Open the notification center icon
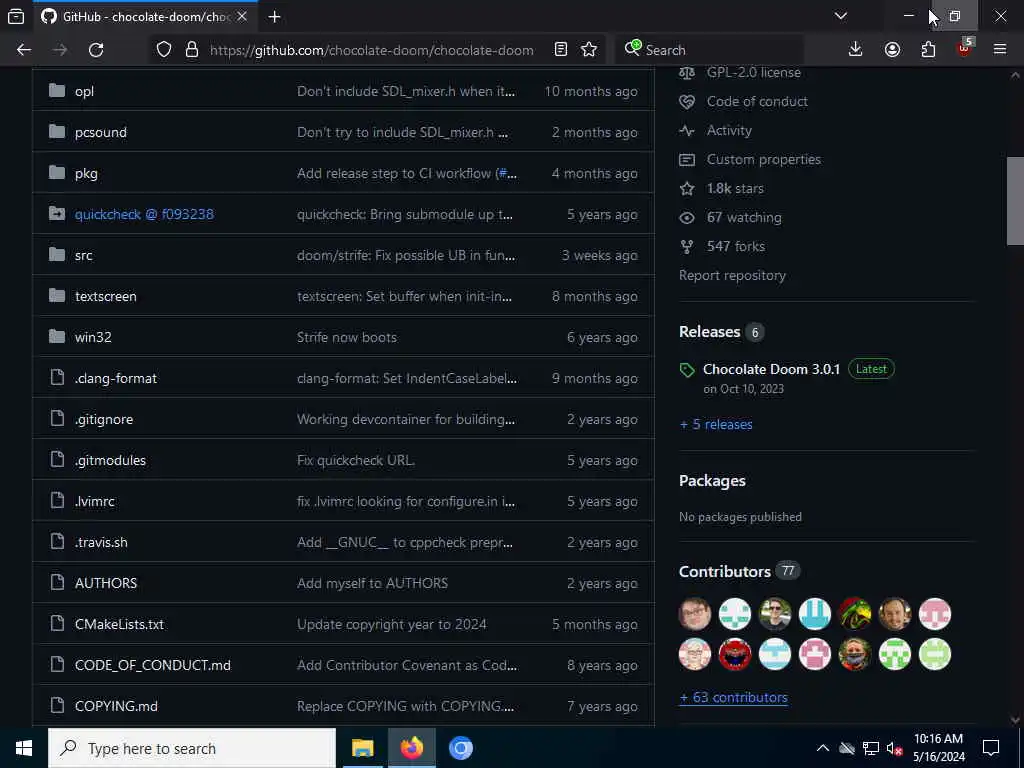Viewport: 1024px width, 768px height. [x=991, y=748]
